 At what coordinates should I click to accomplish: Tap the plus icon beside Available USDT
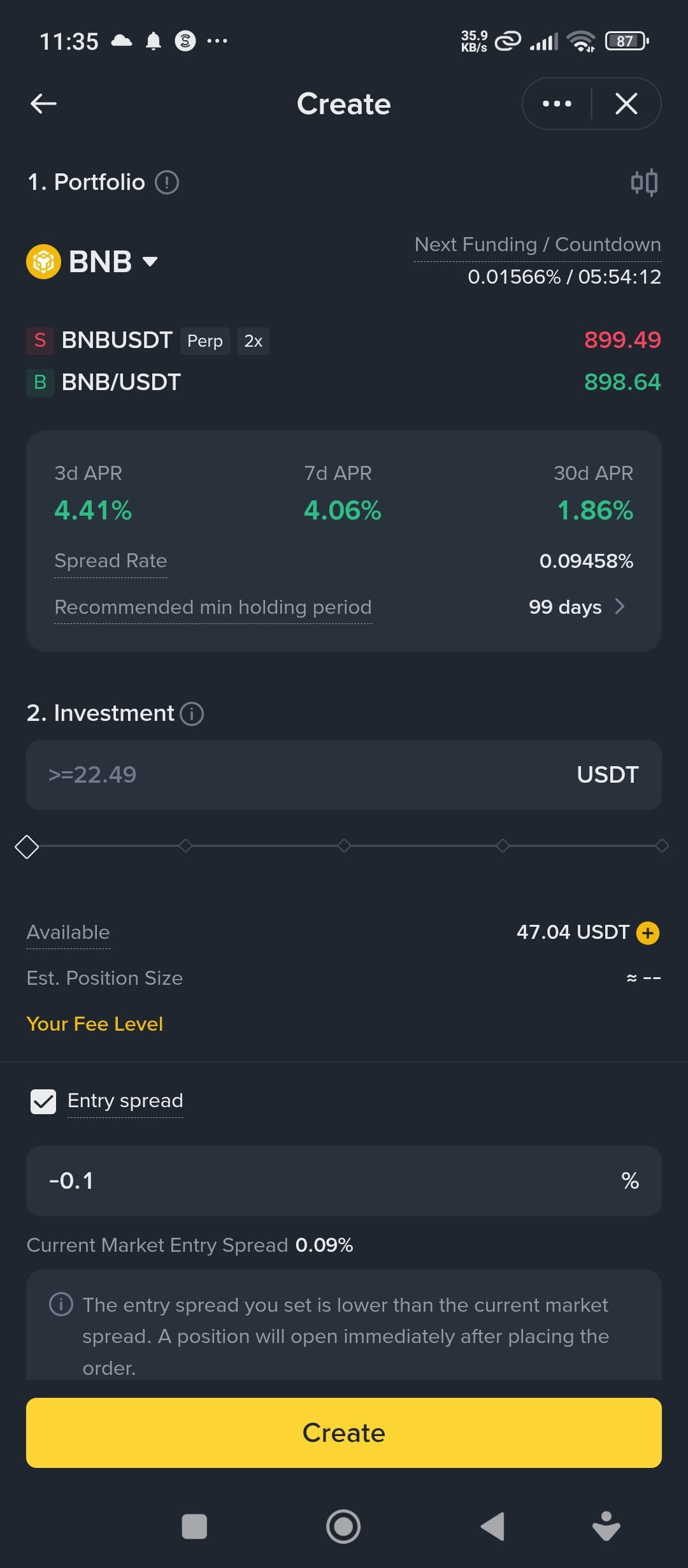(648, 933)
